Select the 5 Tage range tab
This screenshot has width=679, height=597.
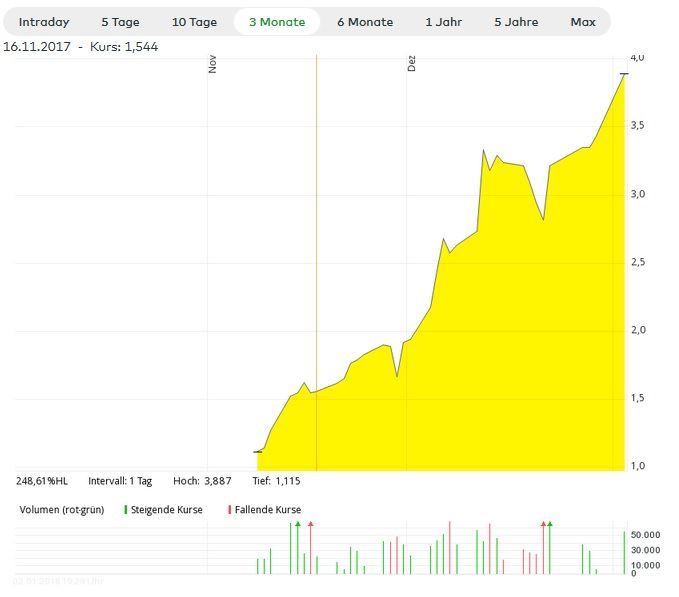(120, 22)
